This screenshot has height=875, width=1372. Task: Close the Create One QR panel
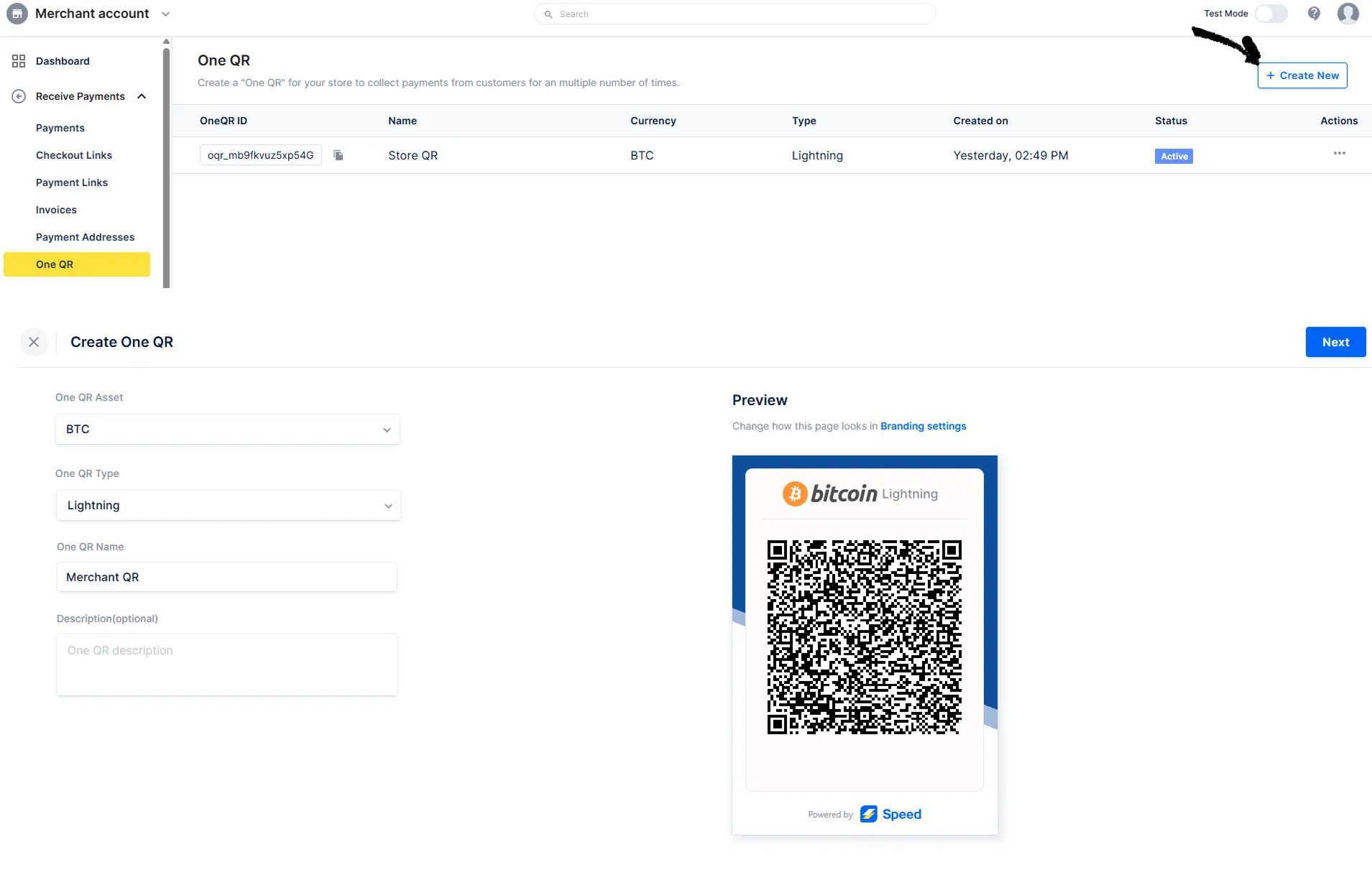[x=34, y=342]
